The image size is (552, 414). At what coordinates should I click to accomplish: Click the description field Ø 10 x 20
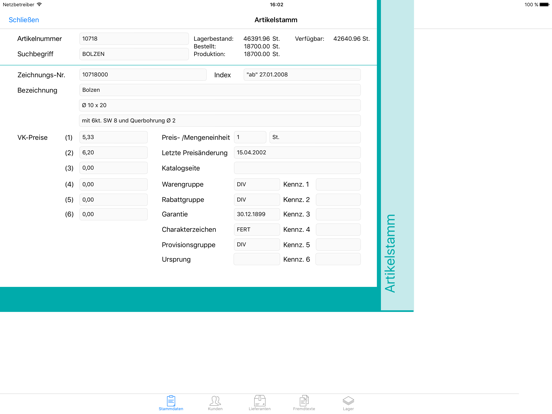220,105
